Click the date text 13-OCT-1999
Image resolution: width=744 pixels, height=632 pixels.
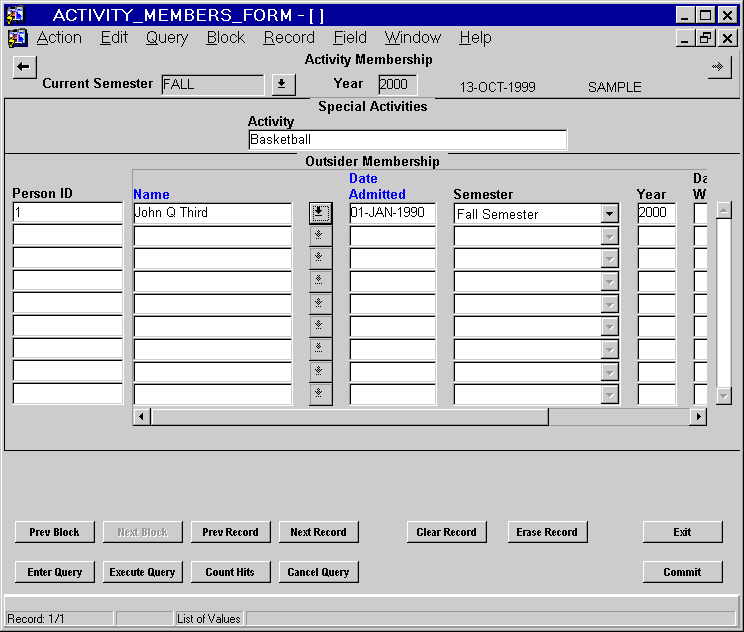tap(497, 87)
